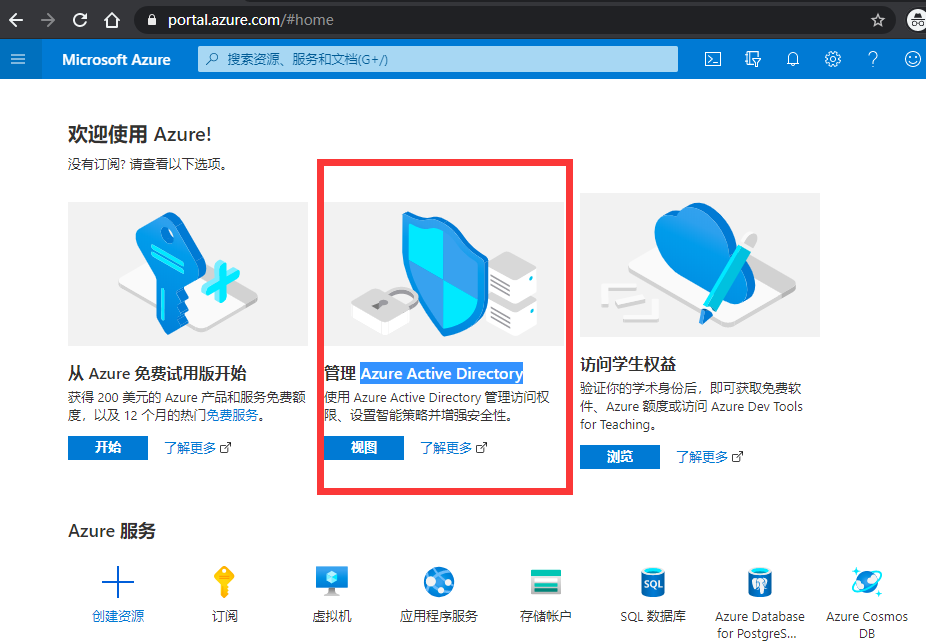Viewport: 926px width, 644px height.
Task: Click the address bar URL
Action: [x=250, y=20]
